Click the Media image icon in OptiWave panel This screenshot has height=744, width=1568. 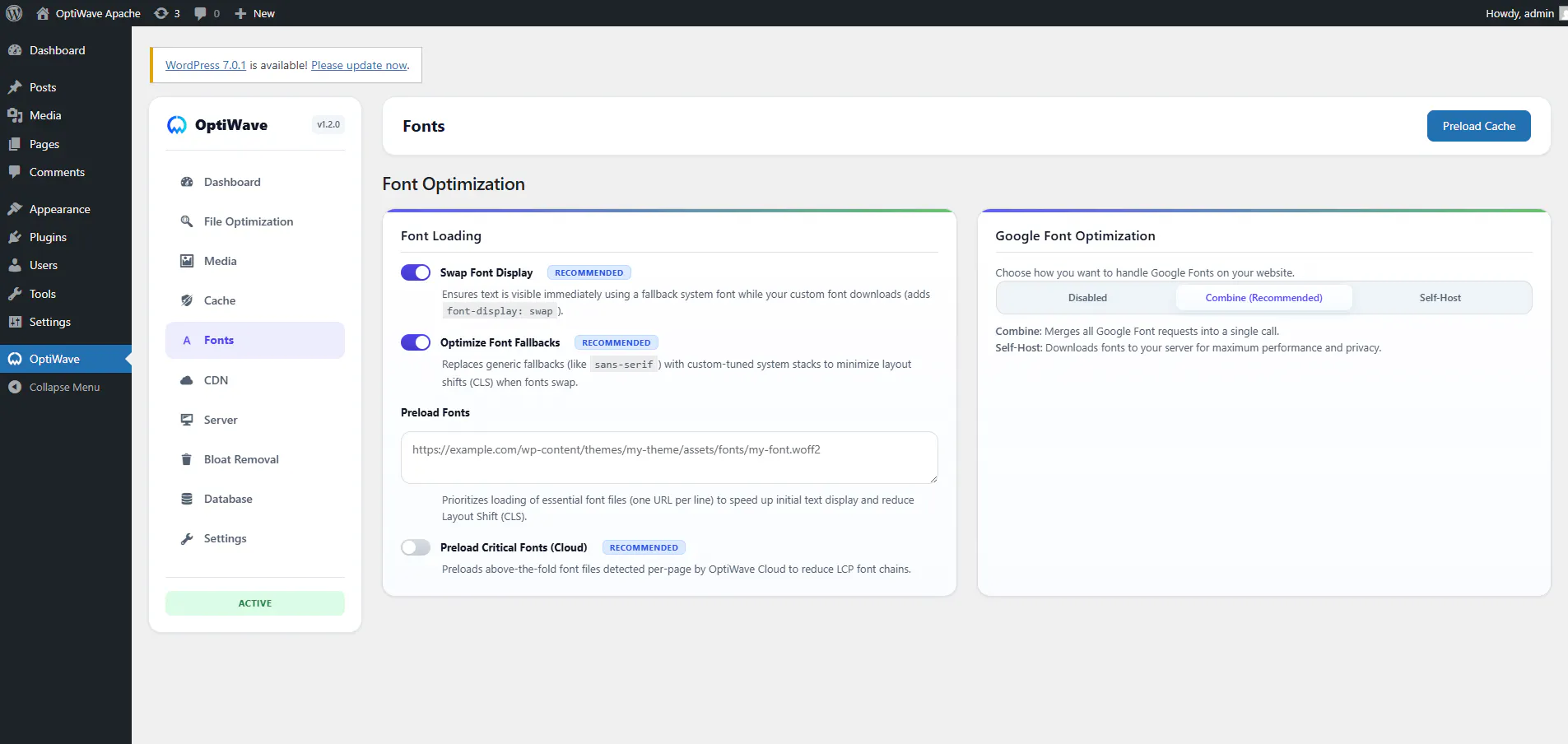click(187, 261)
